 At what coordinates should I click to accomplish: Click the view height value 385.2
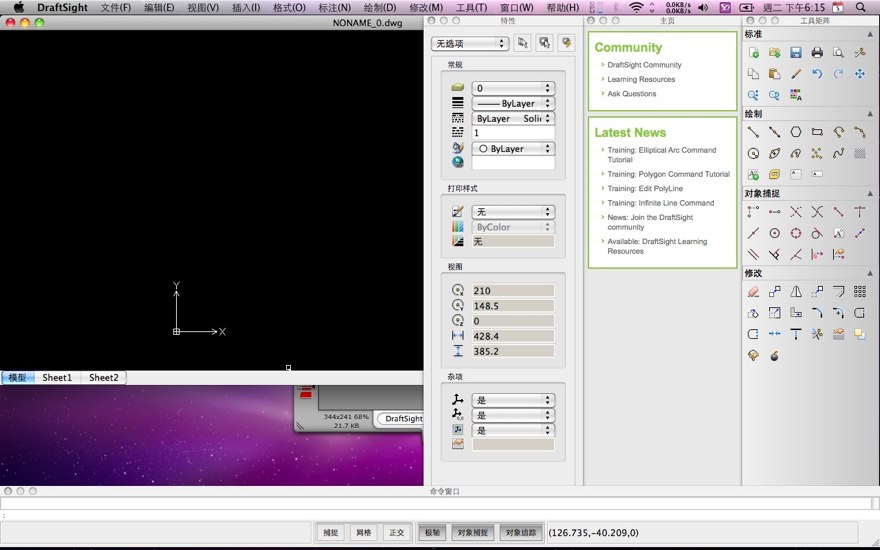[513, 351]
